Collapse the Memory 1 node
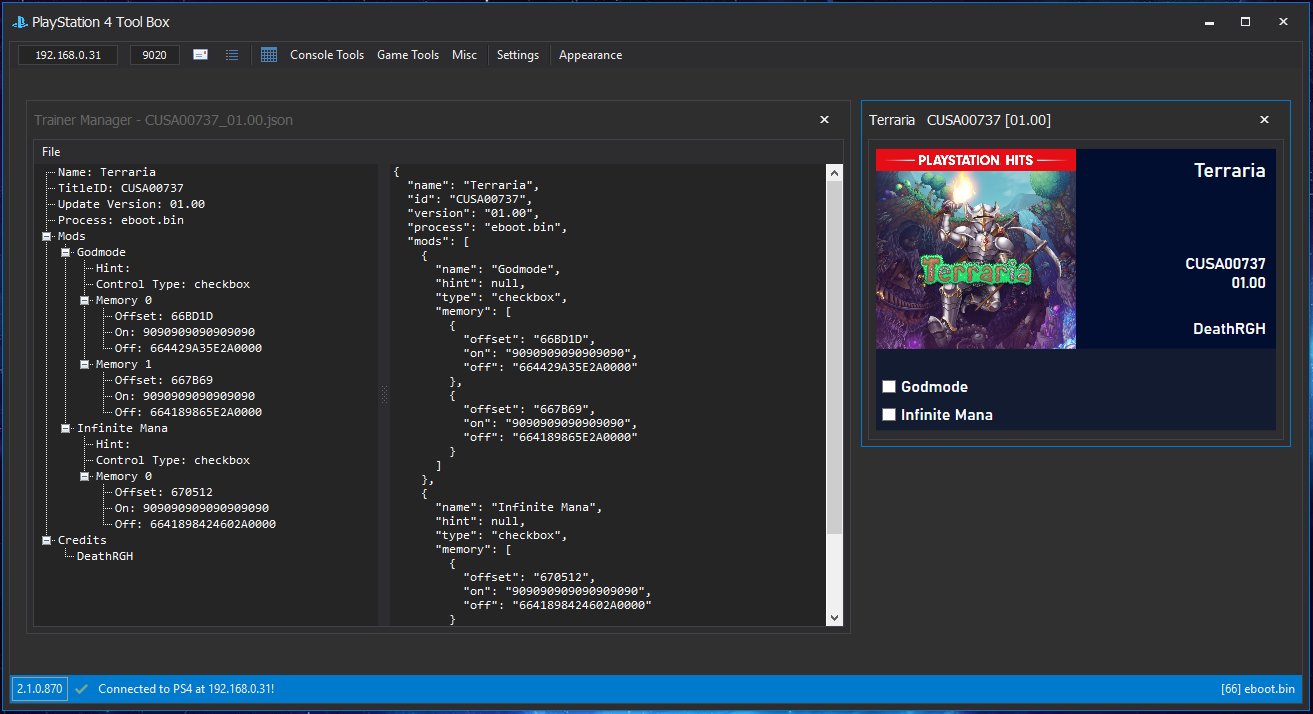Screen dimensions: 1313x714 coord(85,364)
